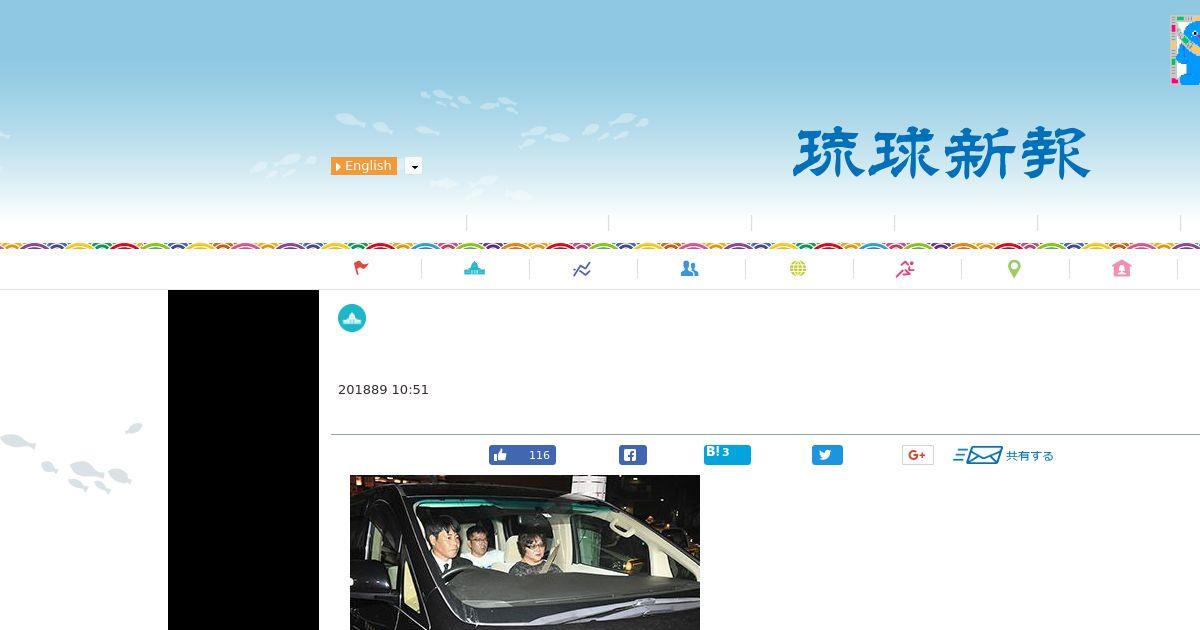Image resolution: width=1200 pixels, height=630 pixels.
Task: Share via Google Plus button
Action: coord(918,455)
